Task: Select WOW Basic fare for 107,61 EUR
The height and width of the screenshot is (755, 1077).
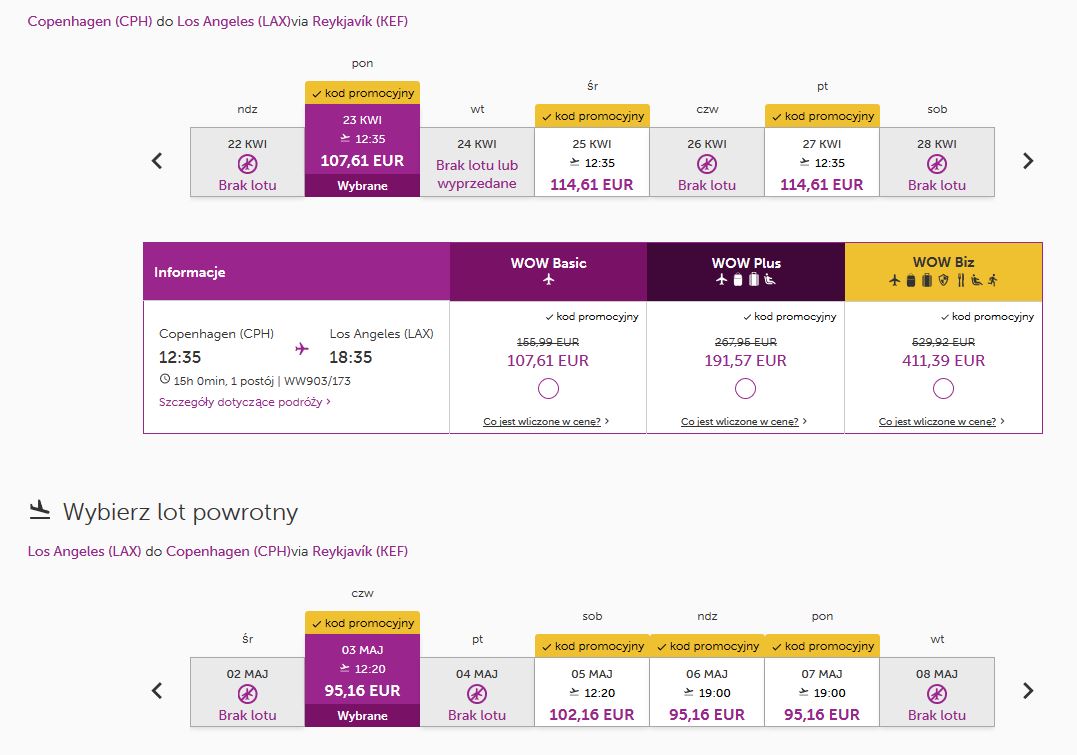Action: coord(548,389)
